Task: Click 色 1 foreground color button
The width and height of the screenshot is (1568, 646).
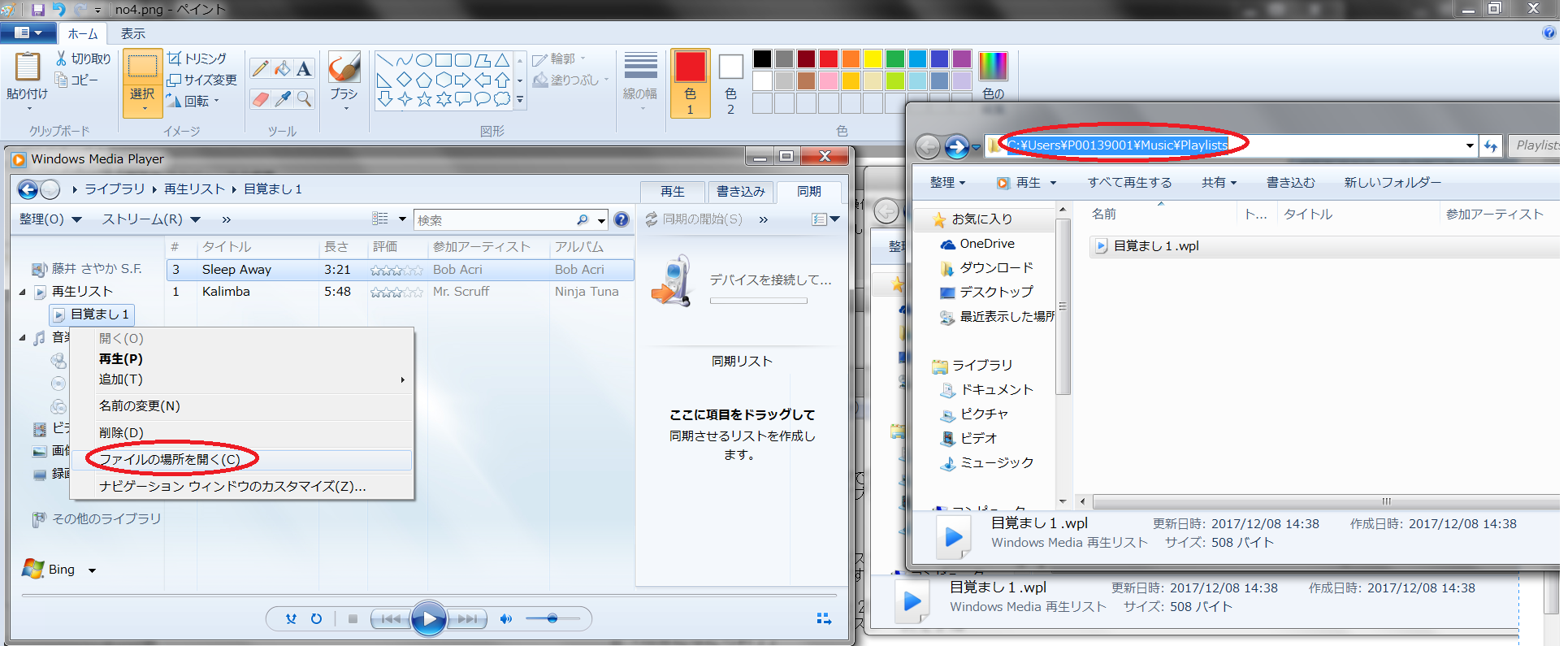Action: coord(691,83)
